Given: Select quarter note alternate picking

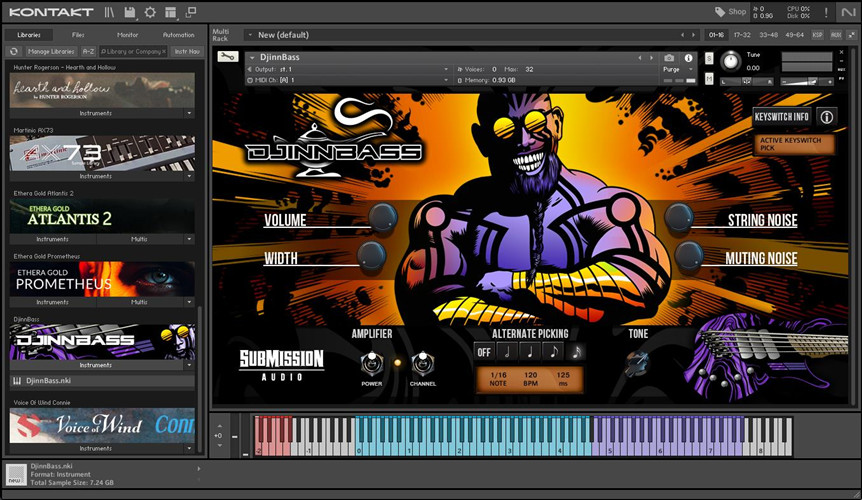Looking at the screenshot, I should click(530, 352).
